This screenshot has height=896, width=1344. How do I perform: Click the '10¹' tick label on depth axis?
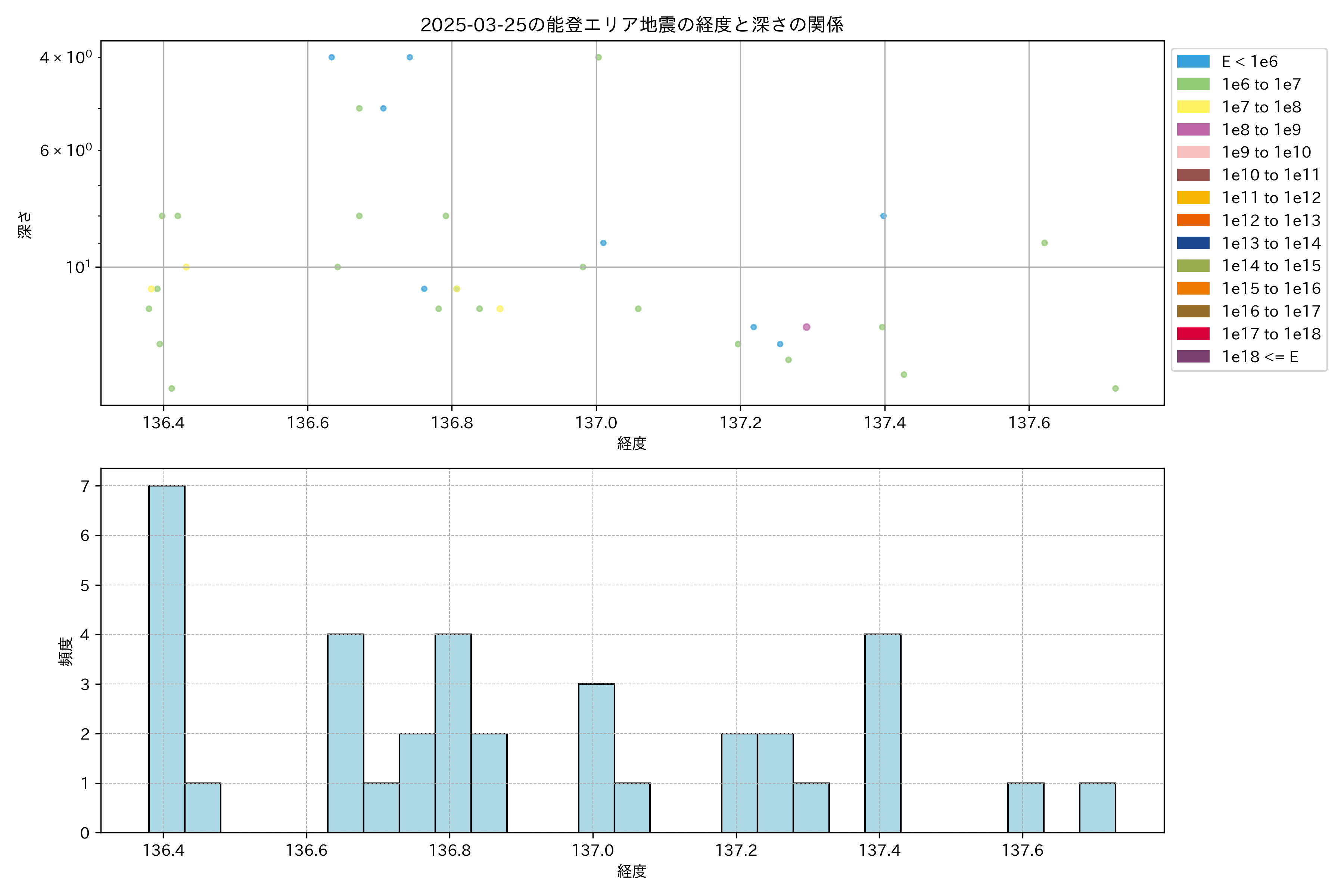78,267
